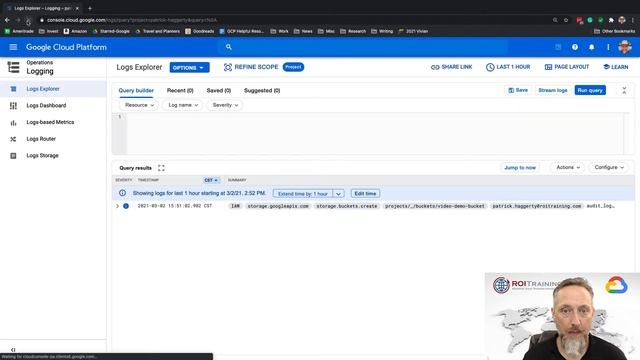The image size is (640, 360).
Task: Open the OPTIONS dropdown
Action: [x=189, y=68]
